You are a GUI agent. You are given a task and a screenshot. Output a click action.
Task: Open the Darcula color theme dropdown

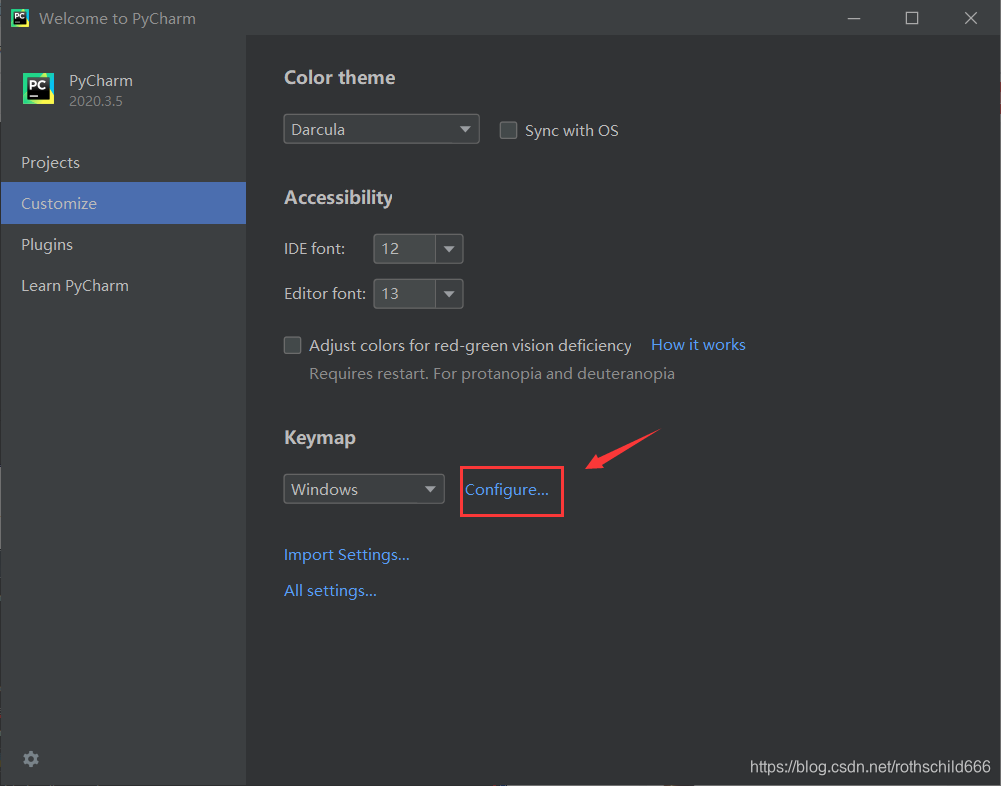coord(381,130)
